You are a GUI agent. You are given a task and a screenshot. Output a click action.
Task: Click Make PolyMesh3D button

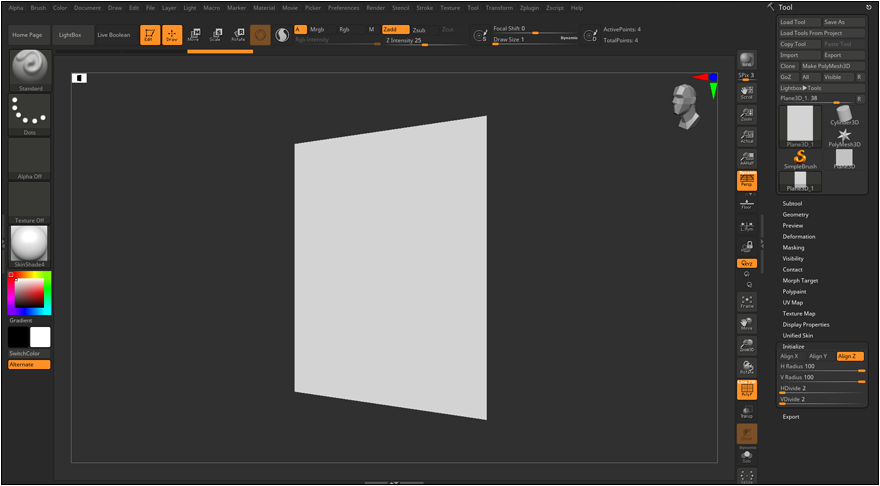point(827,66)
